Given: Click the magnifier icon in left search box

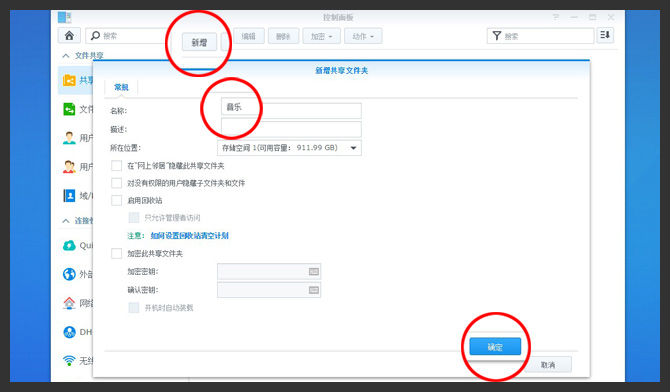Looking at the screenshot, I should tap(96, 35).
